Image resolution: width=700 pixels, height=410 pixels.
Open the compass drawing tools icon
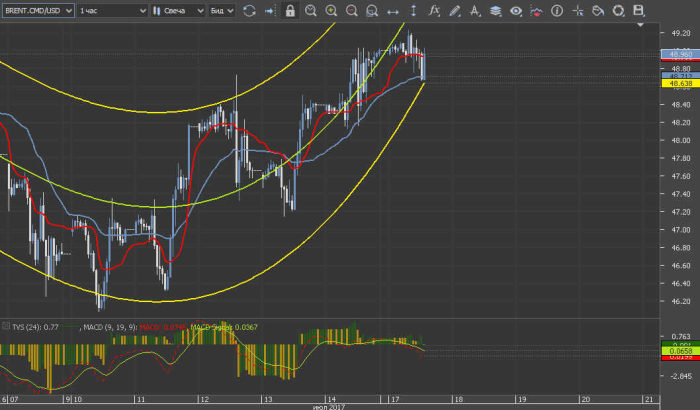[x=475, y=11]
